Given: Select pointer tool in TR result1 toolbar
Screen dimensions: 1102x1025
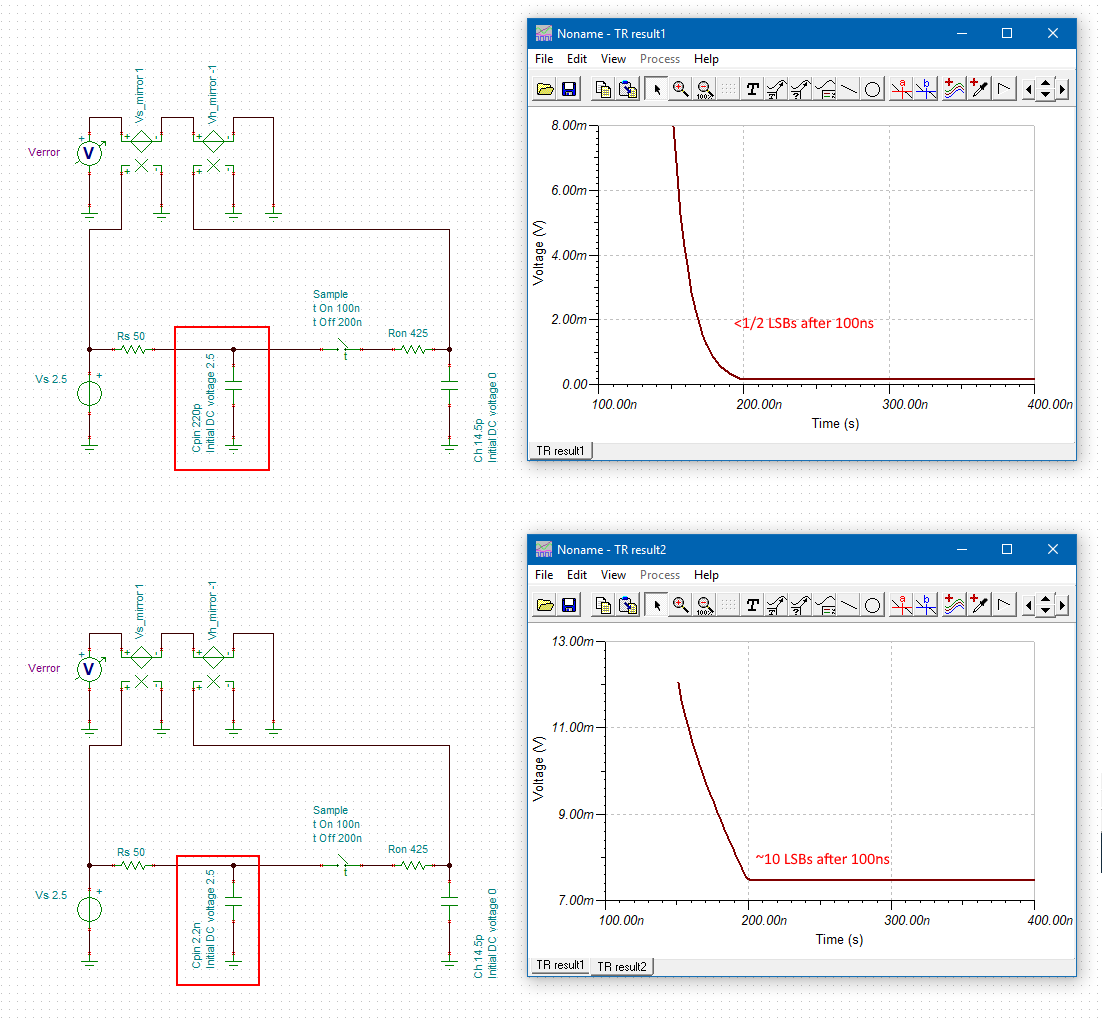Looking at the screenshot, I should [x=657, y=89].
